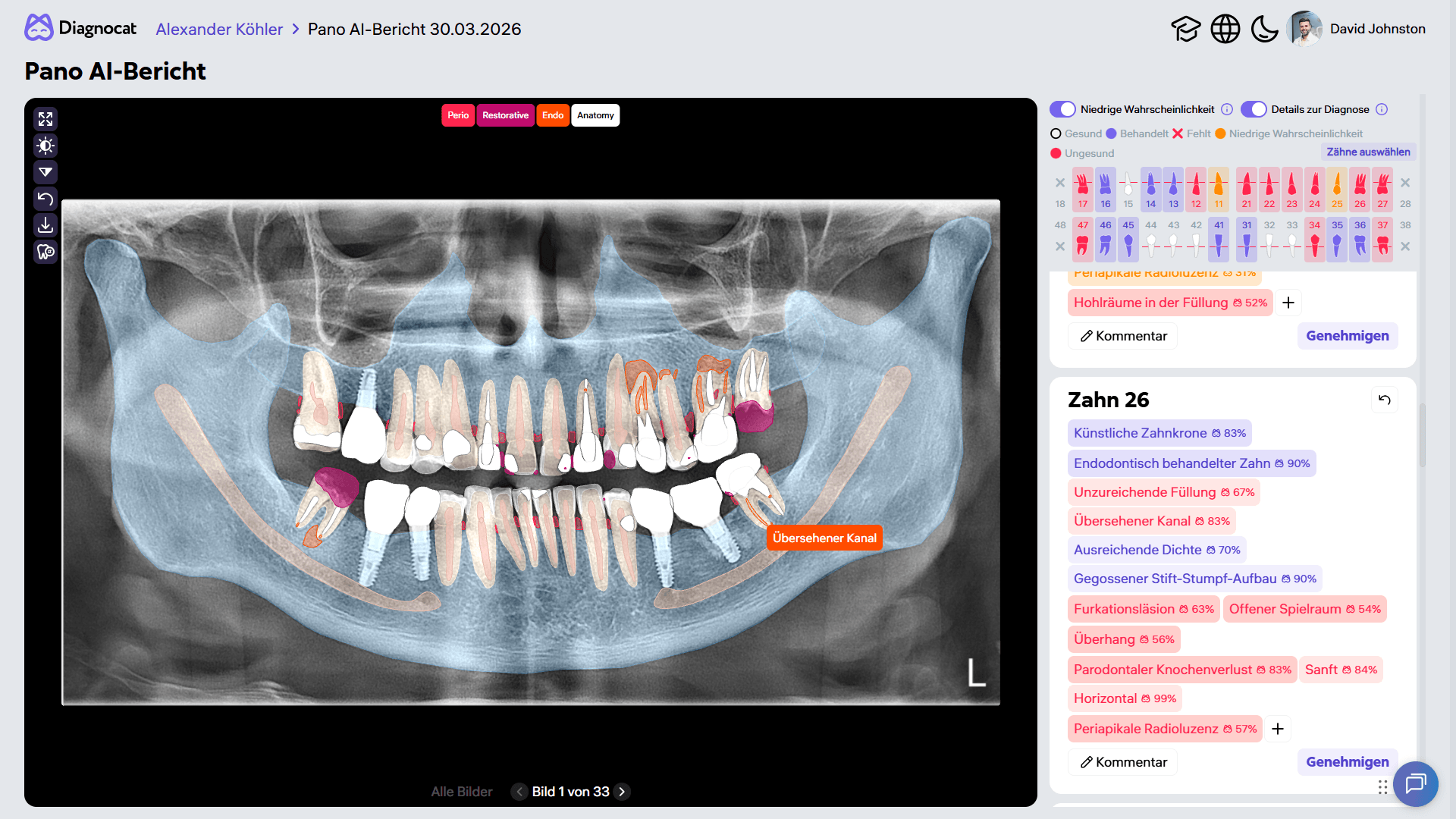Click the drag handle dots icon
The height and width of the screenshot is (819, 1456).
click(x=1383, y=787)
